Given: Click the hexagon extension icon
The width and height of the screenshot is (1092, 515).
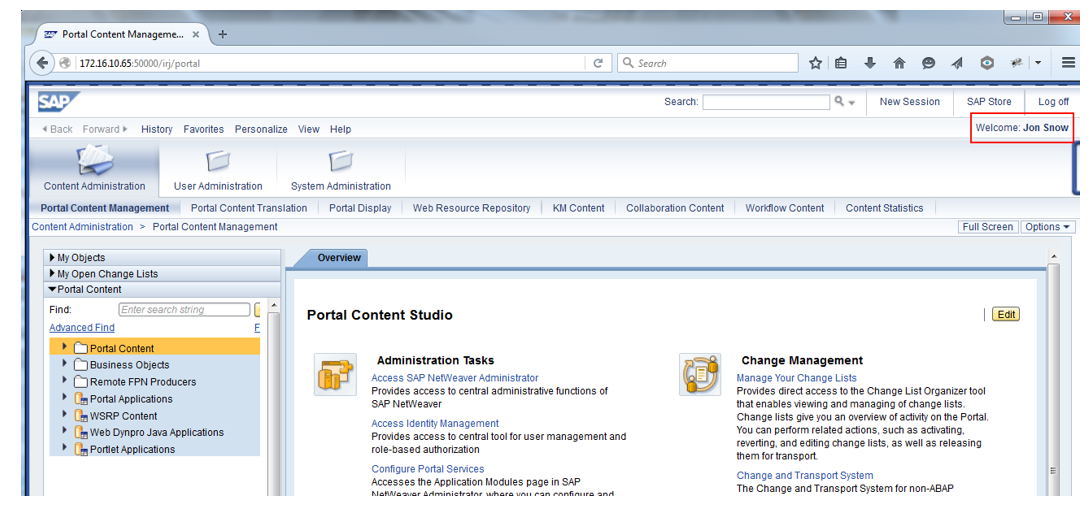Looking at the screenshot, I should tap(987, 63).
